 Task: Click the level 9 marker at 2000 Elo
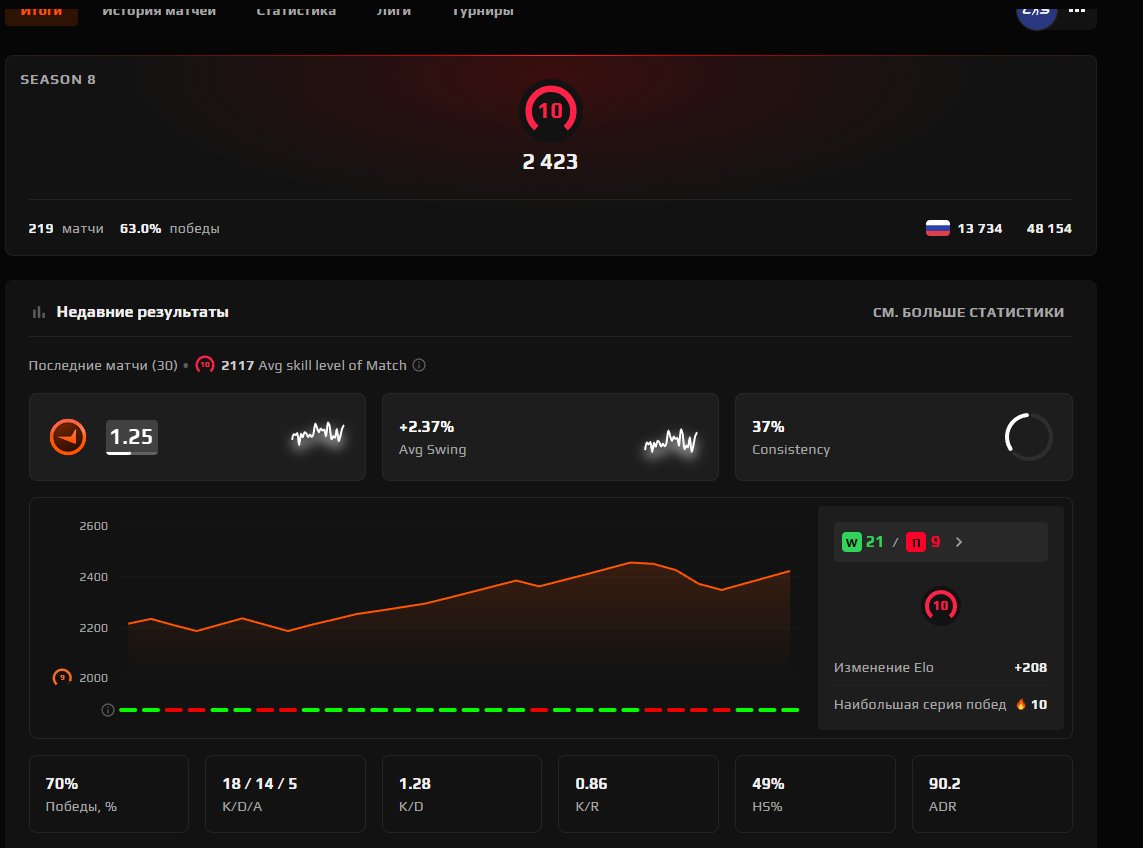click(x=62, y=677)
